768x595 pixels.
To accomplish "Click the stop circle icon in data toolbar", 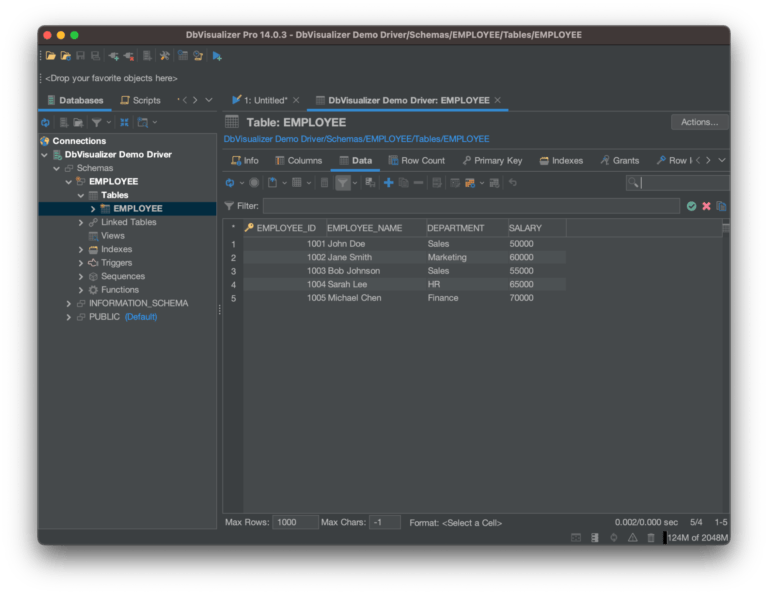I will coord(254,183).
